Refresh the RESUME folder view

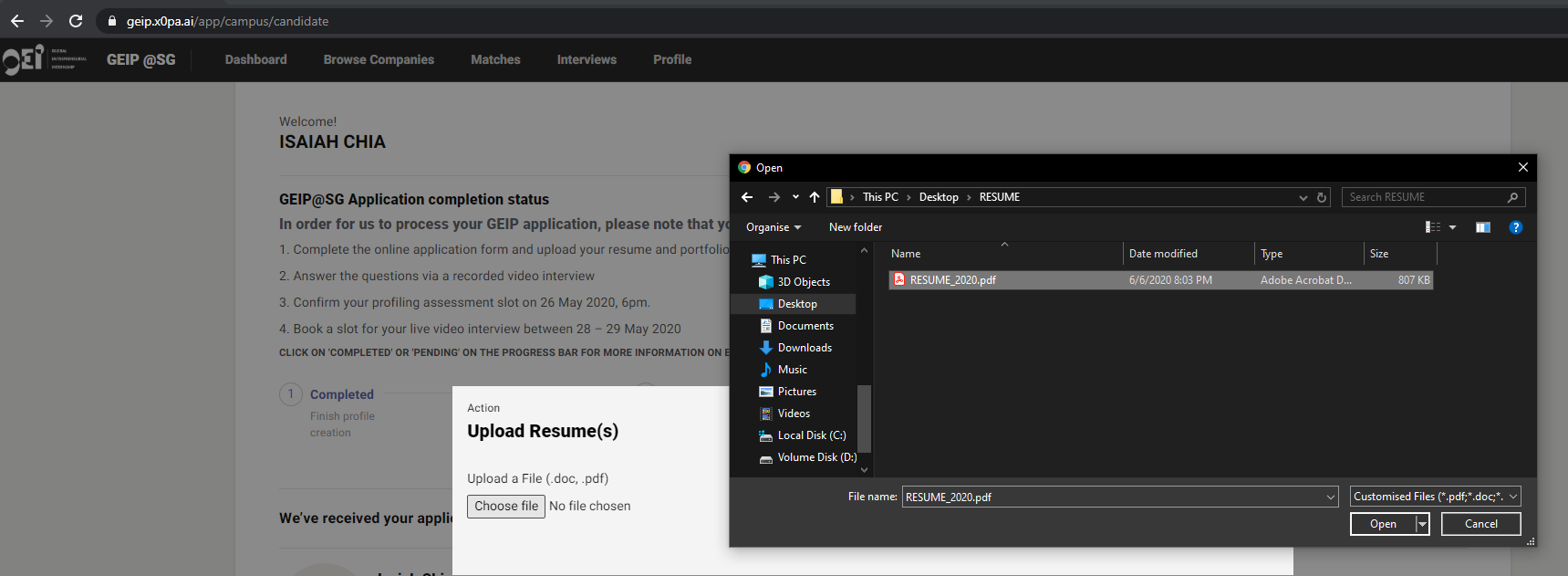tap(1321, 197)
